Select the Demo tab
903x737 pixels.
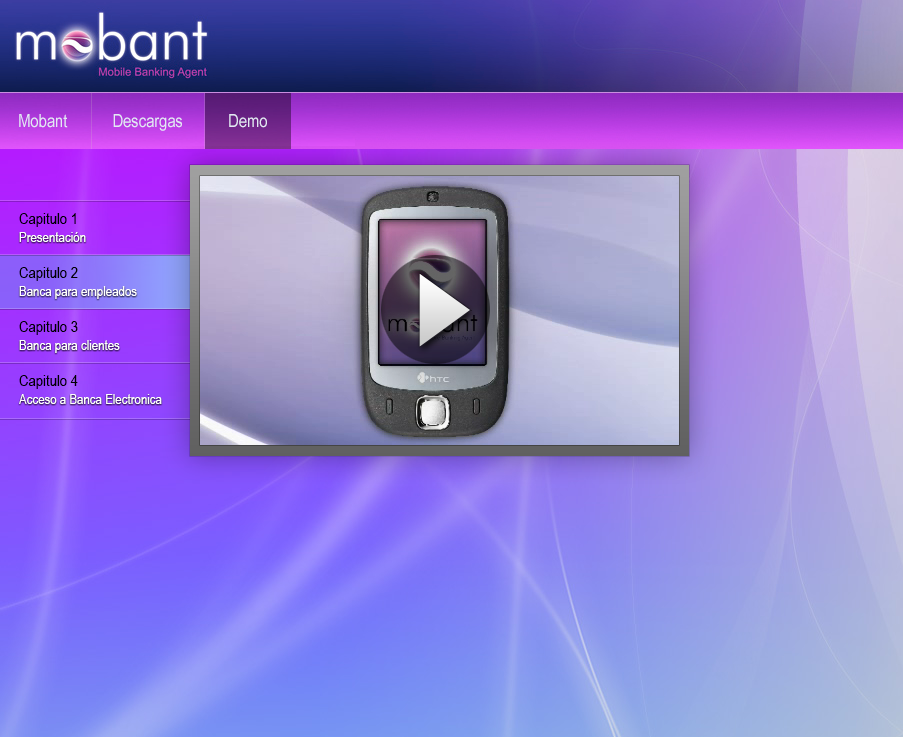(247, 121)
